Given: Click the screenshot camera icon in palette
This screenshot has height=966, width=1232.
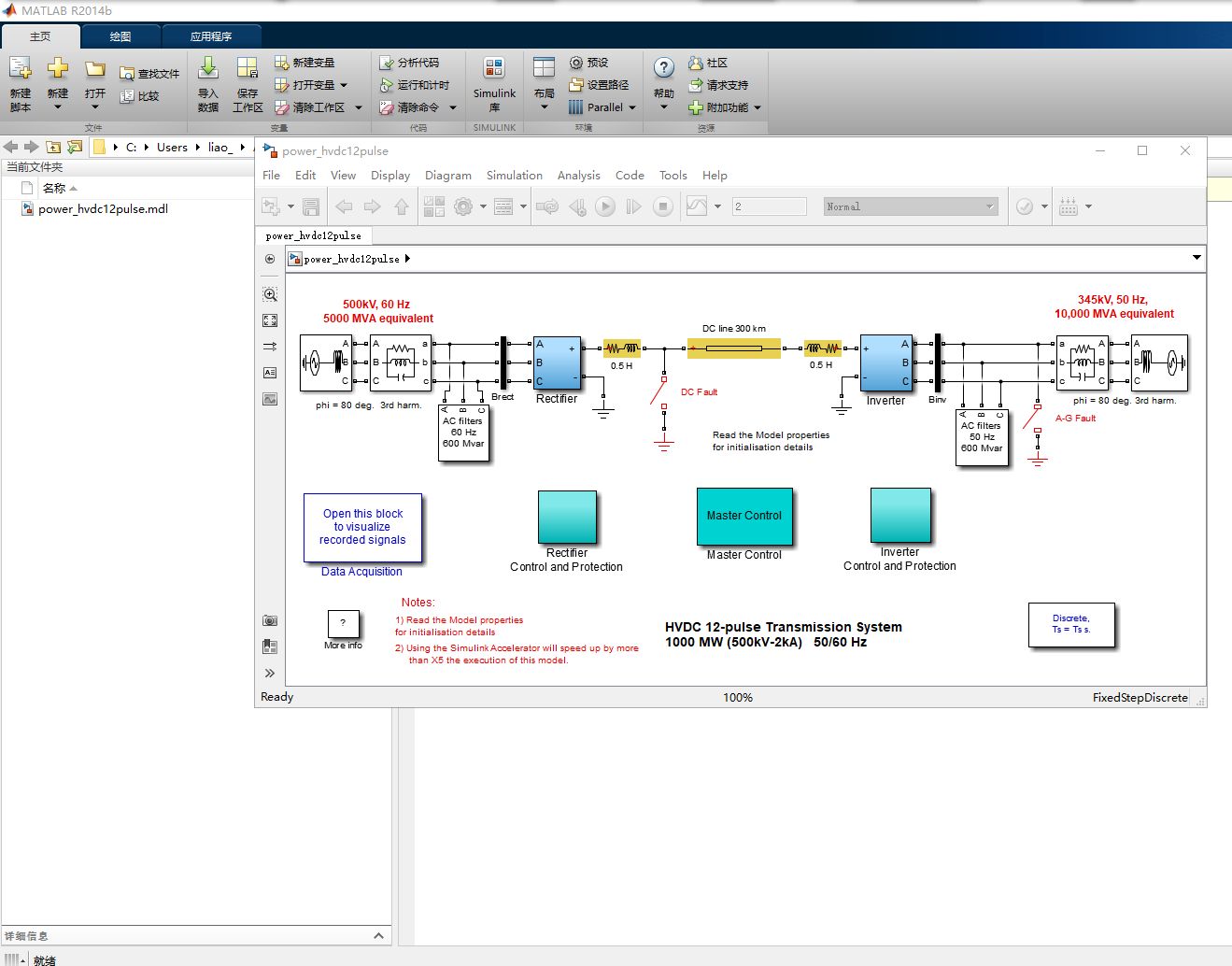Looking at the screenshot, I should 270,620.
